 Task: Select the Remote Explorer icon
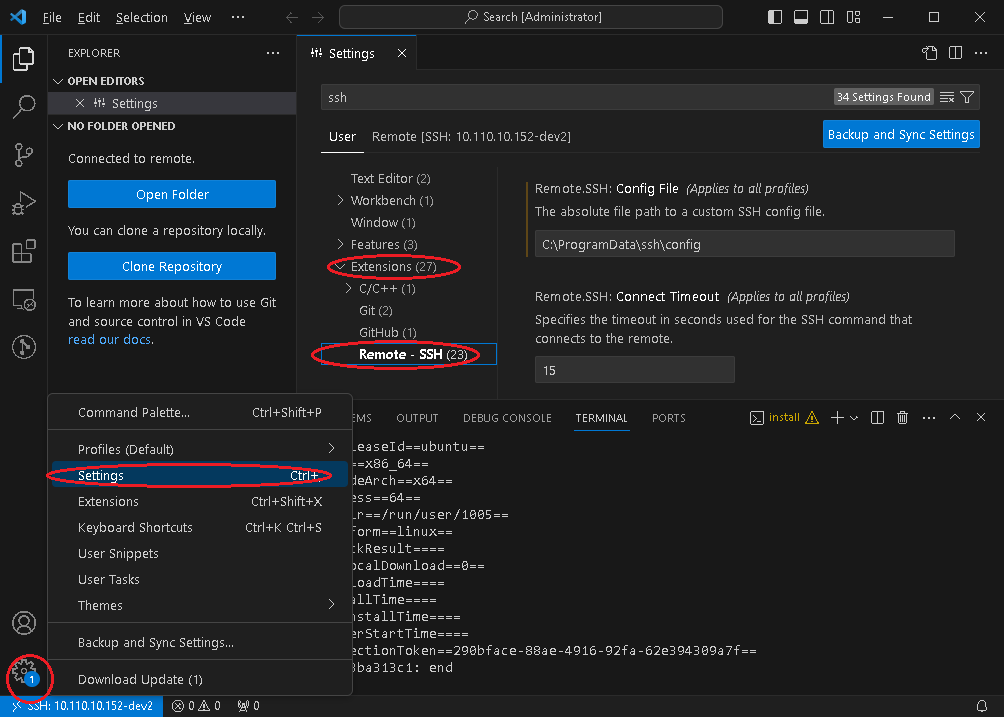click(24, 299)
